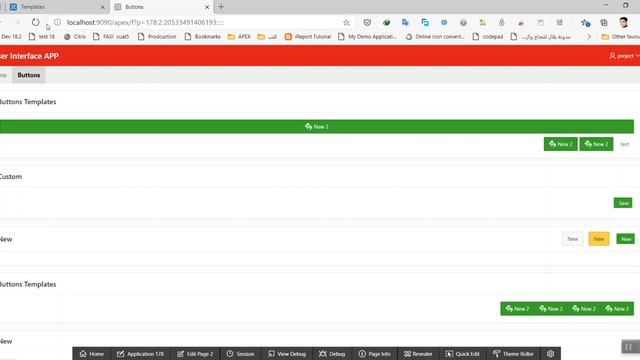Open the browser Favourites star-list icon
This screenshot has height=360, width=640.
click(585, 23)
